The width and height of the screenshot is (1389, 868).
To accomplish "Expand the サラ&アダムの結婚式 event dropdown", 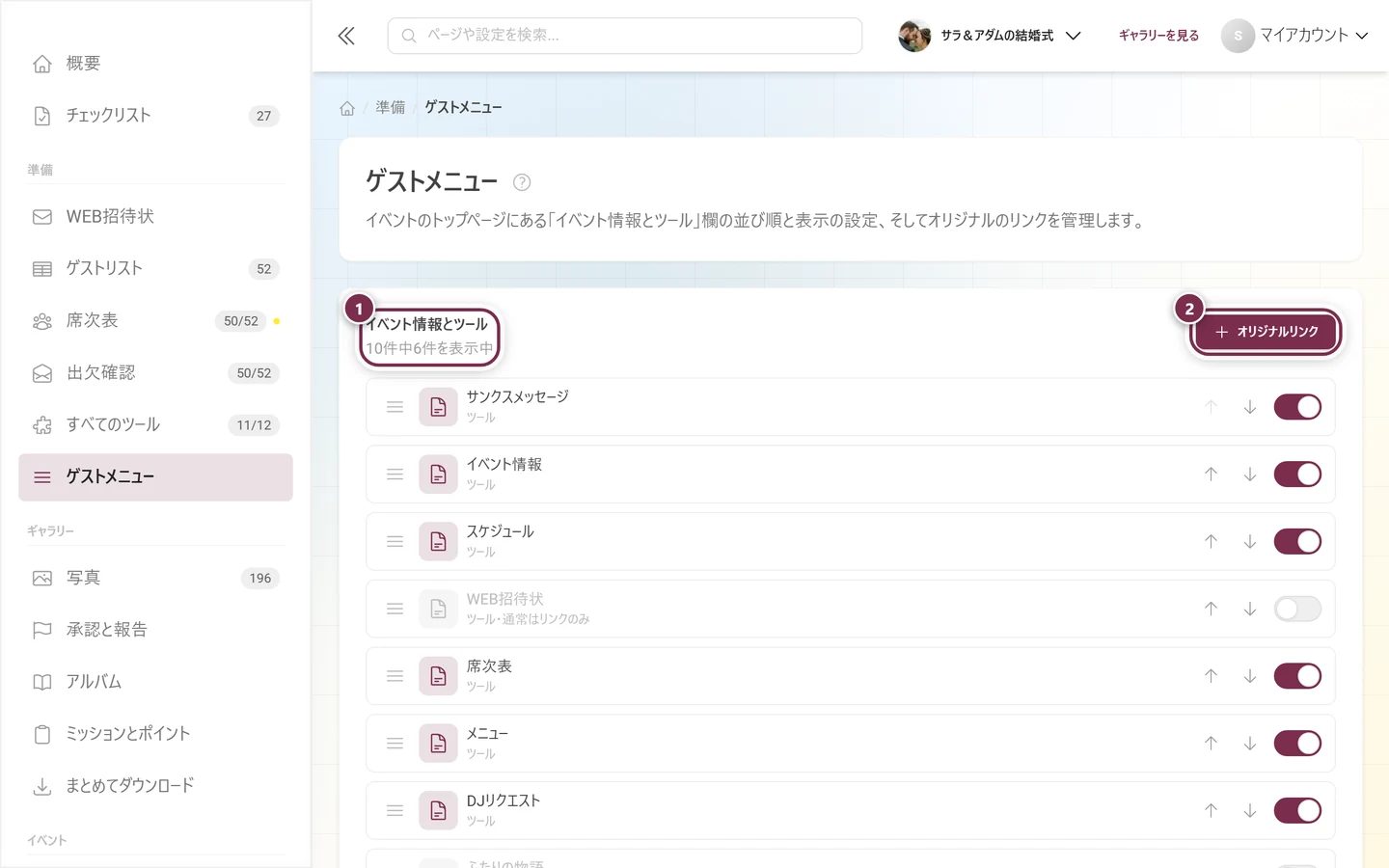I will click(x=990, y=36).
